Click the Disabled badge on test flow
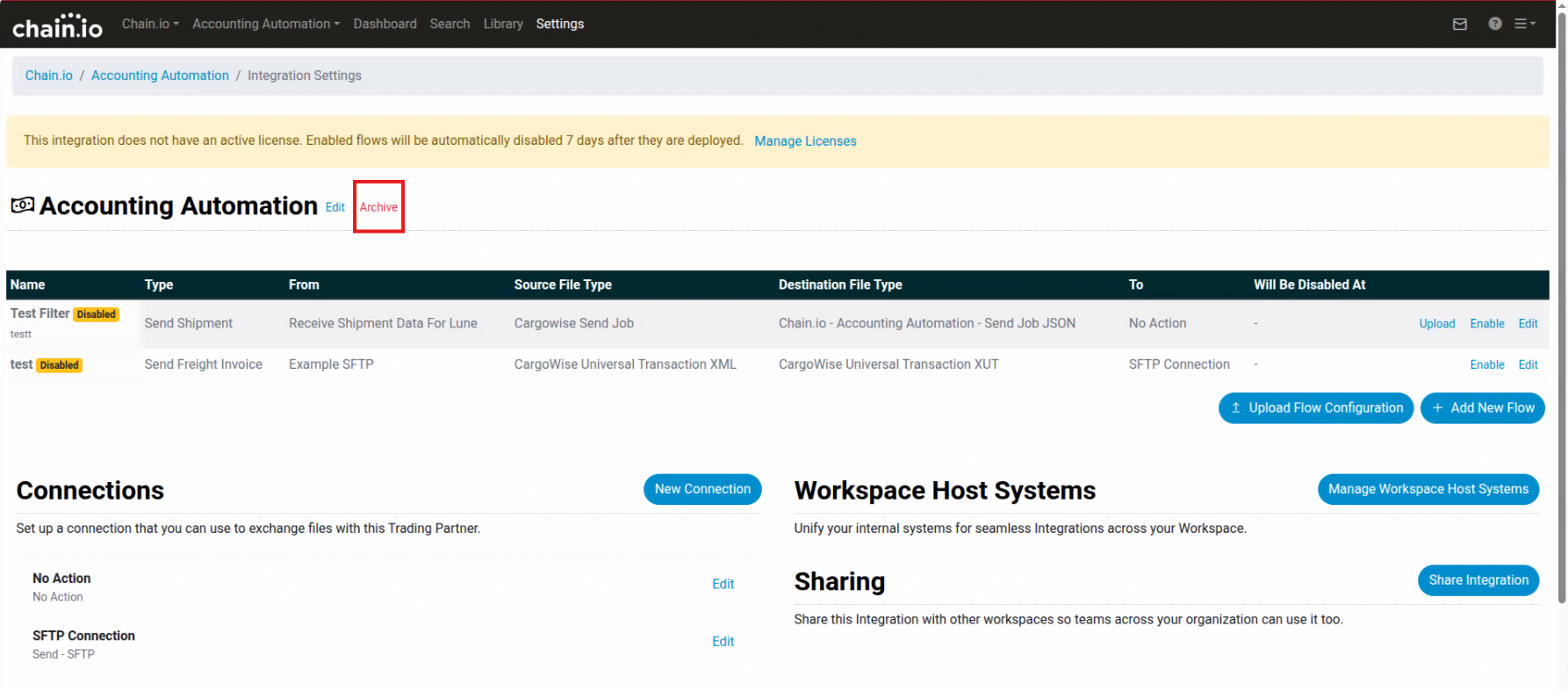Screen dimensions: 1568x691 coord(59,365)
